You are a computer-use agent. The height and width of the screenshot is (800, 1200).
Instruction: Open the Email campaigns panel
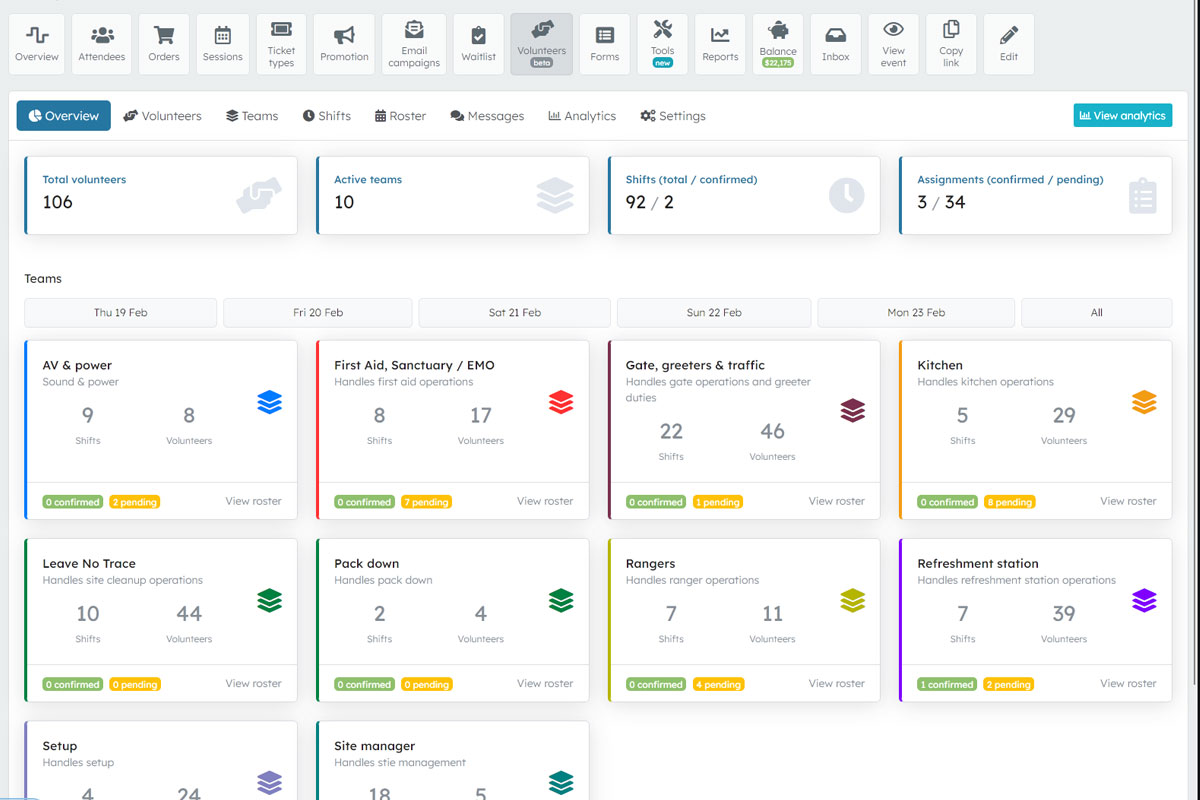(x=413, y=43)
